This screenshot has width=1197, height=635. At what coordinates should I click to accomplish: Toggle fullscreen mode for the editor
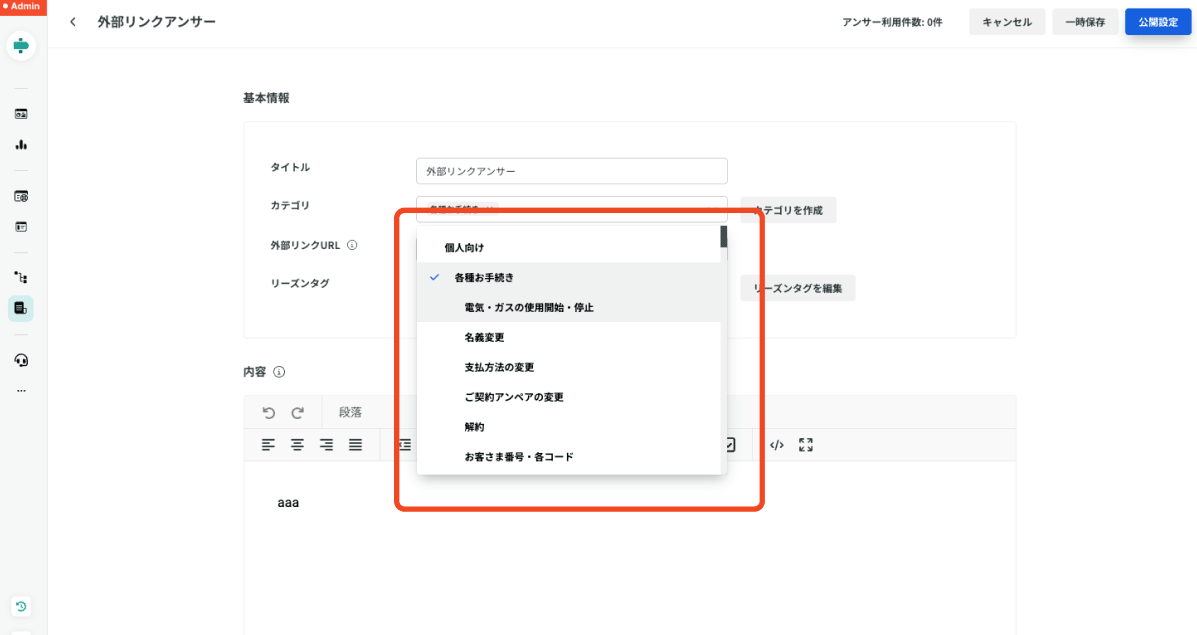point(806,445)
